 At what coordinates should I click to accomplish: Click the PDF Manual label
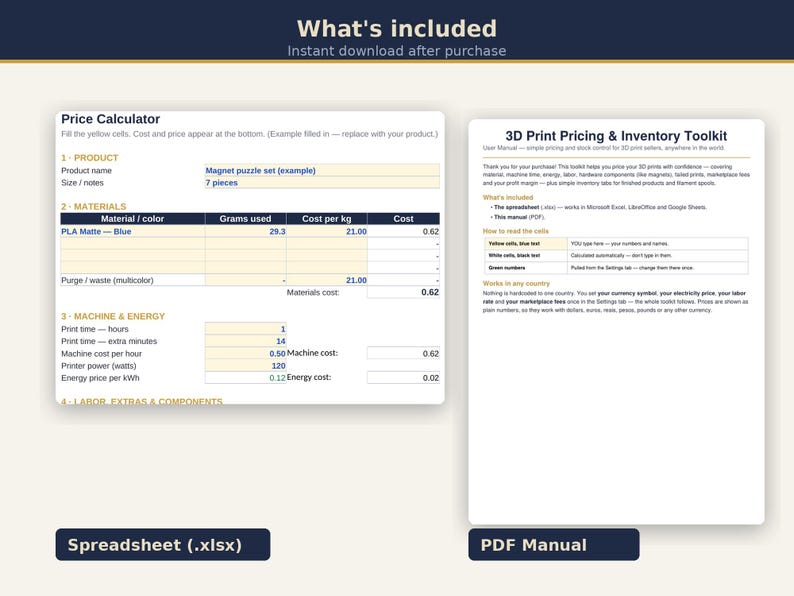553,544
